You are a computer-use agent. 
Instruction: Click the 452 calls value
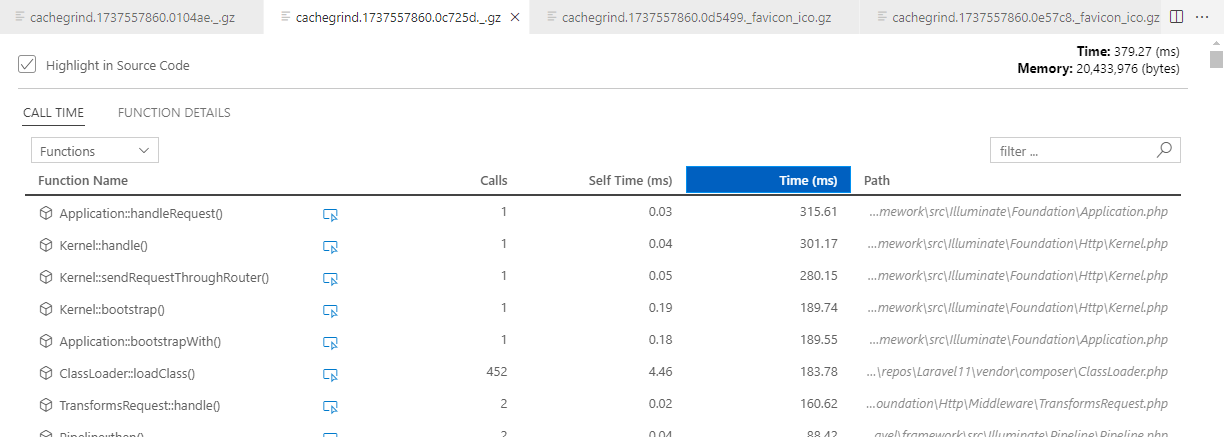pos(497,372)
